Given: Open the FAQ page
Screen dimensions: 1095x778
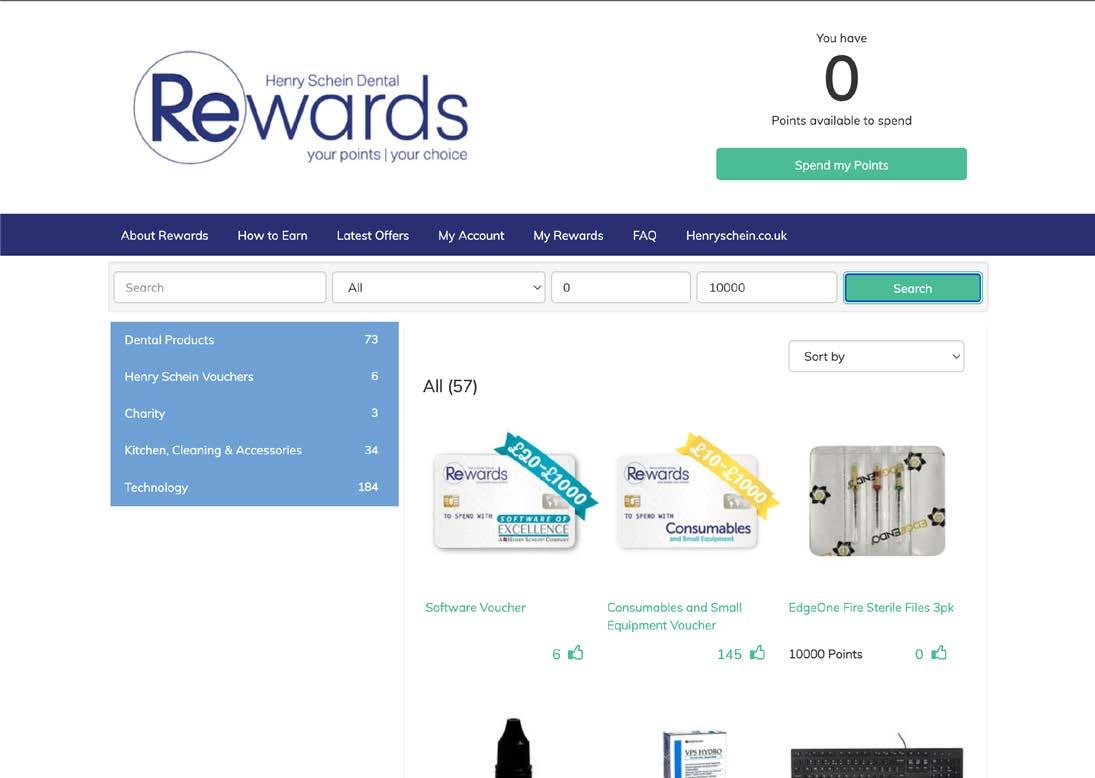Looking at the screenshot, I should [645, 235].
